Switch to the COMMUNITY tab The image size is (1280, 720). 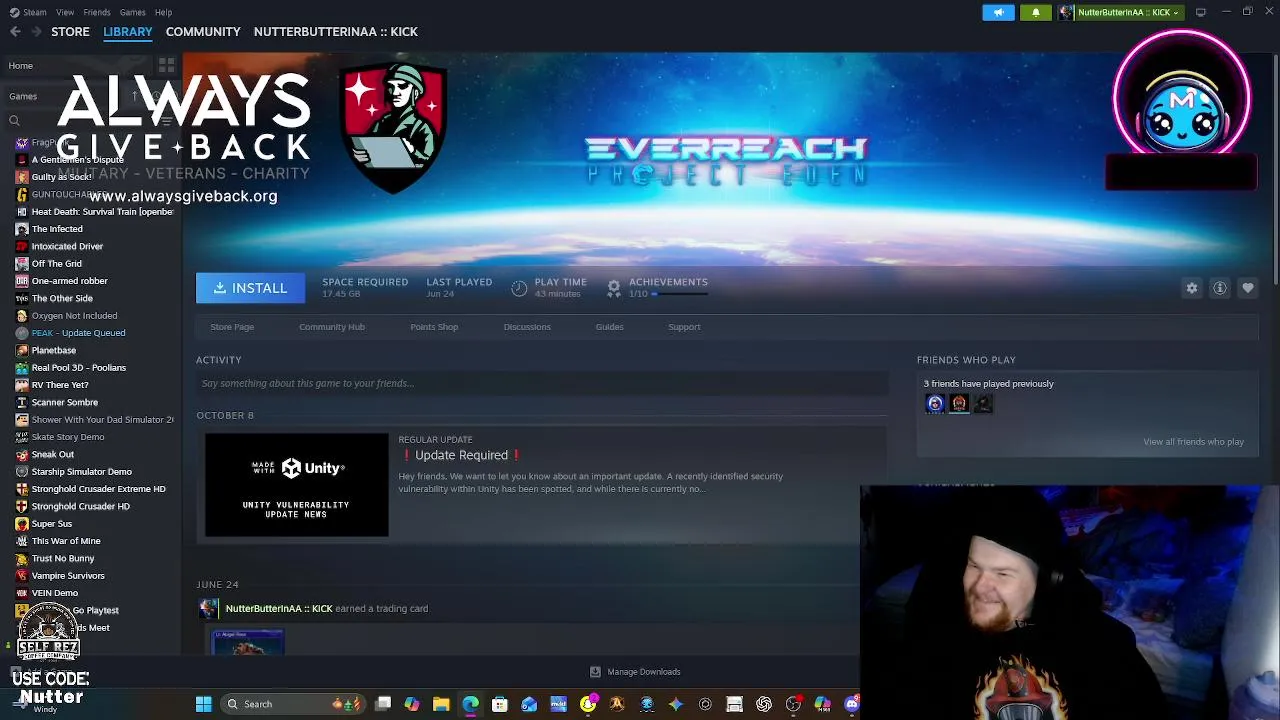pos(203,32)
